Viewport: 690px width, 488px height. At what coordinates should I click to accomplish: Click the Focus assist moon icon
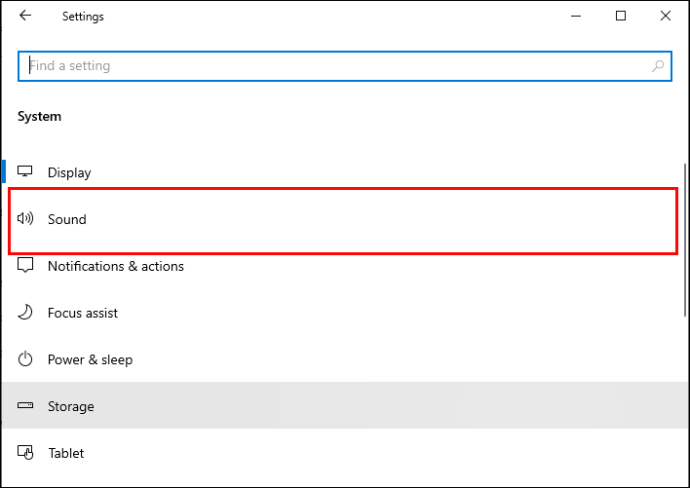pos(25,312)
